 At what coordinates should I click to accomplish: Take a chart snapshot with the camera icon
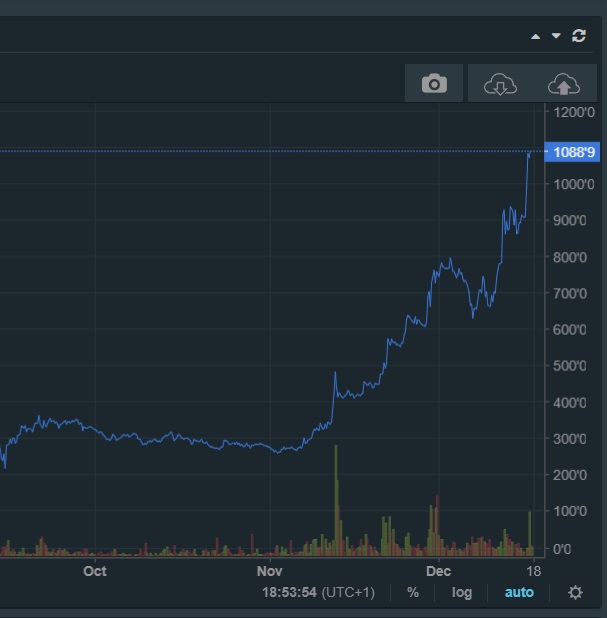coord(434,83)
